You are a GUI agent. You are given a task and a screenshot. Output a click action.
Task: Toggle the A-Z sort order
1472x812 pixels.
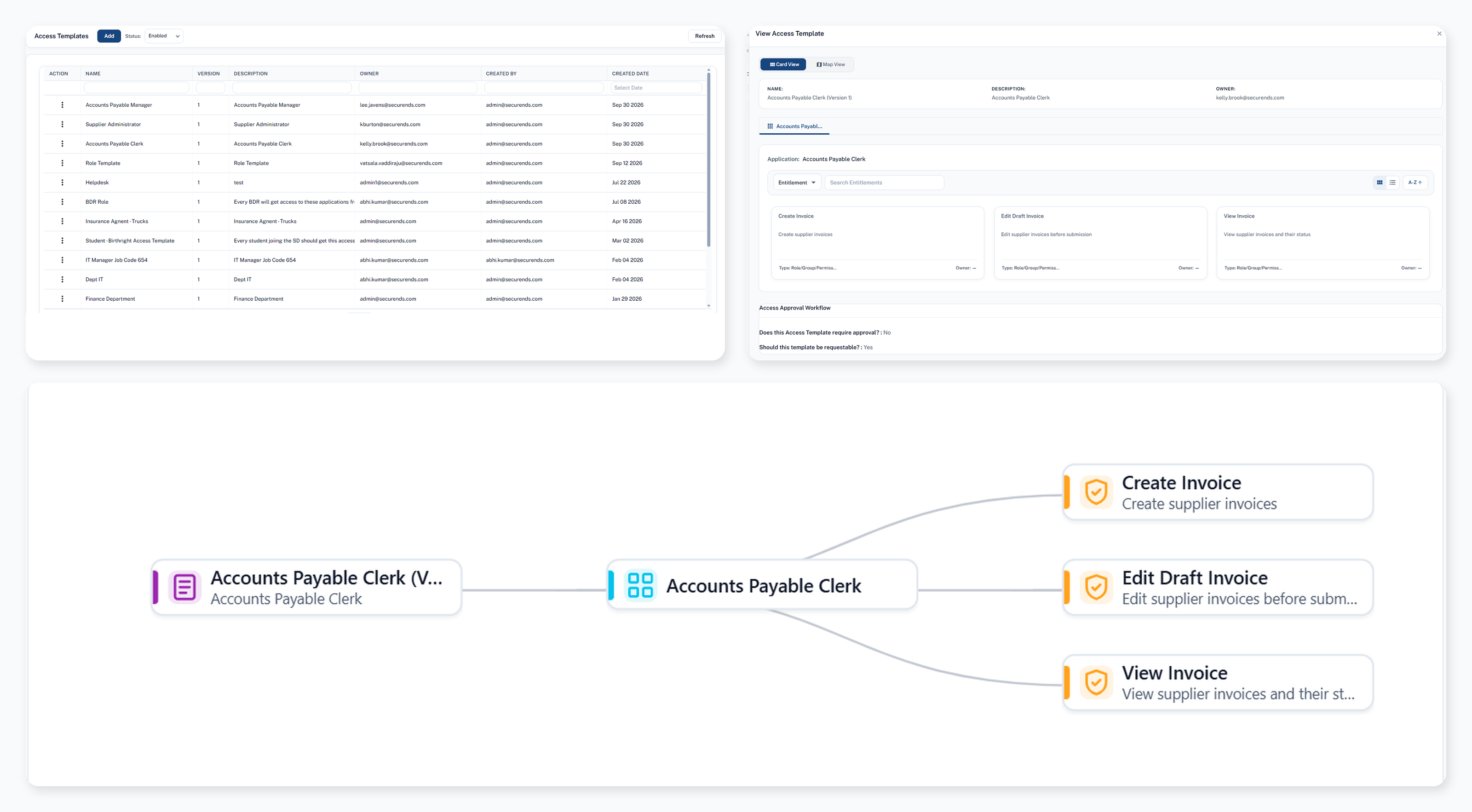click(x=1415, y=183)
